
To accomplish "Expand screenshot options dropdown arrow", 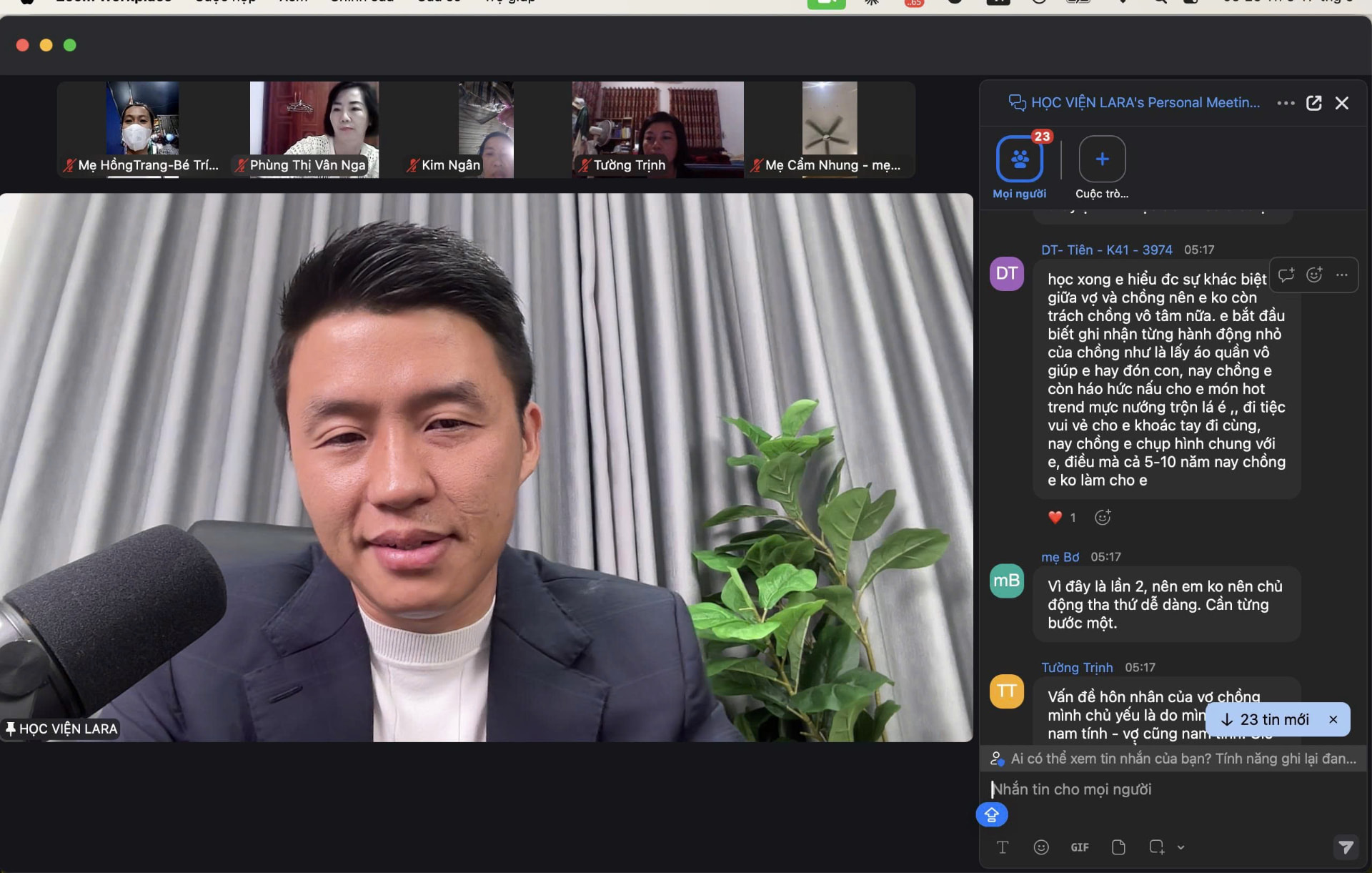I will [1180, 847].
